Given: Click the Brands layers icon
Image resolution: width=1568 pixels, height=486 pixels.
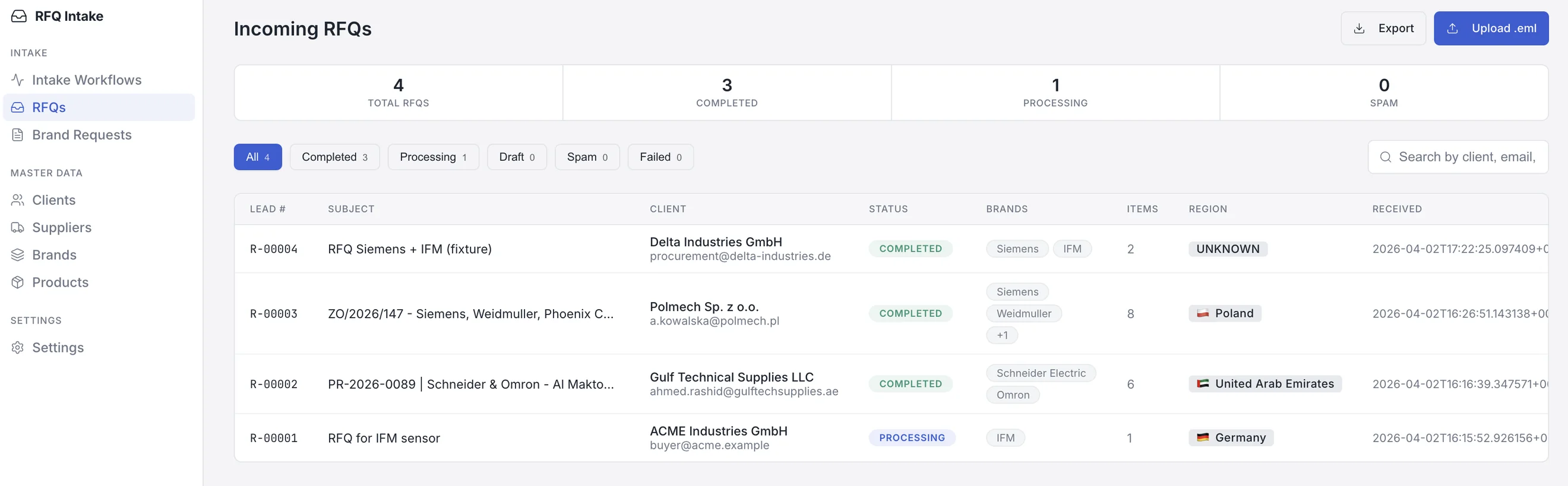Looking at the screenshot, I should pos(18,255).
